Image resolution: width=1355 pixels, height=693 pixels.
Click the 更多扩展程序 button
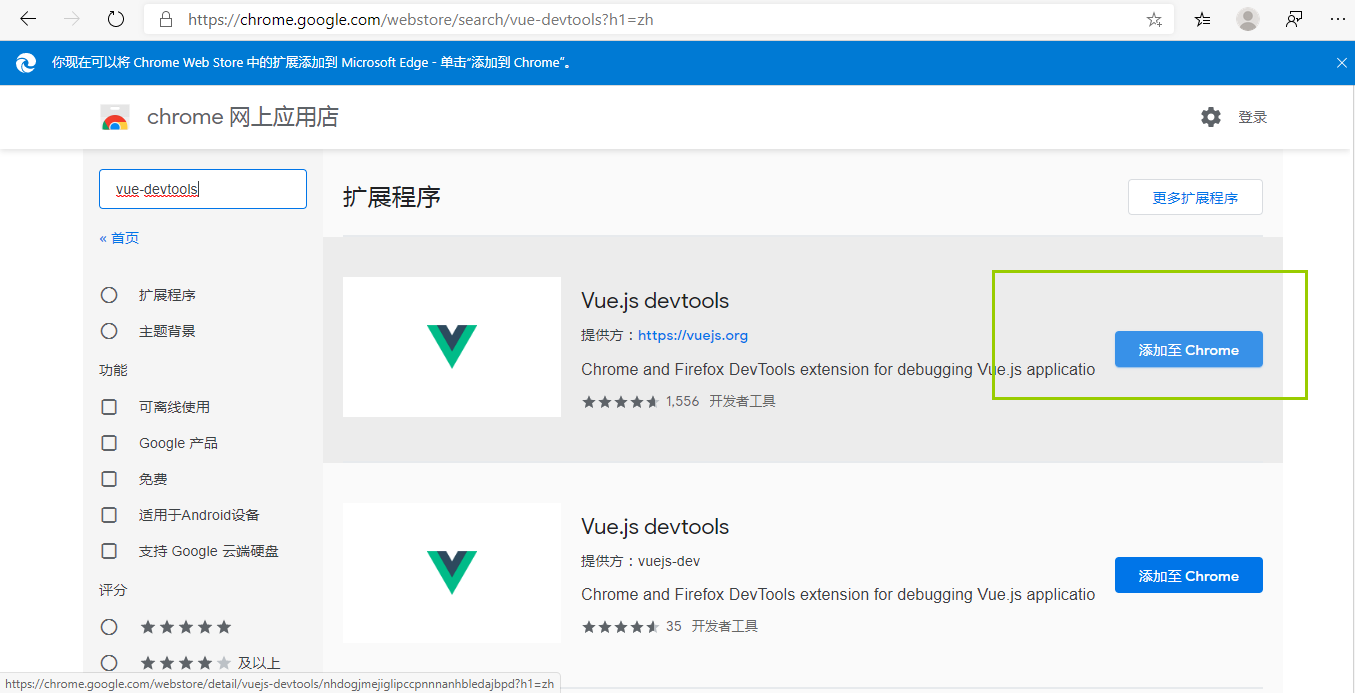[x=1195, y=197]
